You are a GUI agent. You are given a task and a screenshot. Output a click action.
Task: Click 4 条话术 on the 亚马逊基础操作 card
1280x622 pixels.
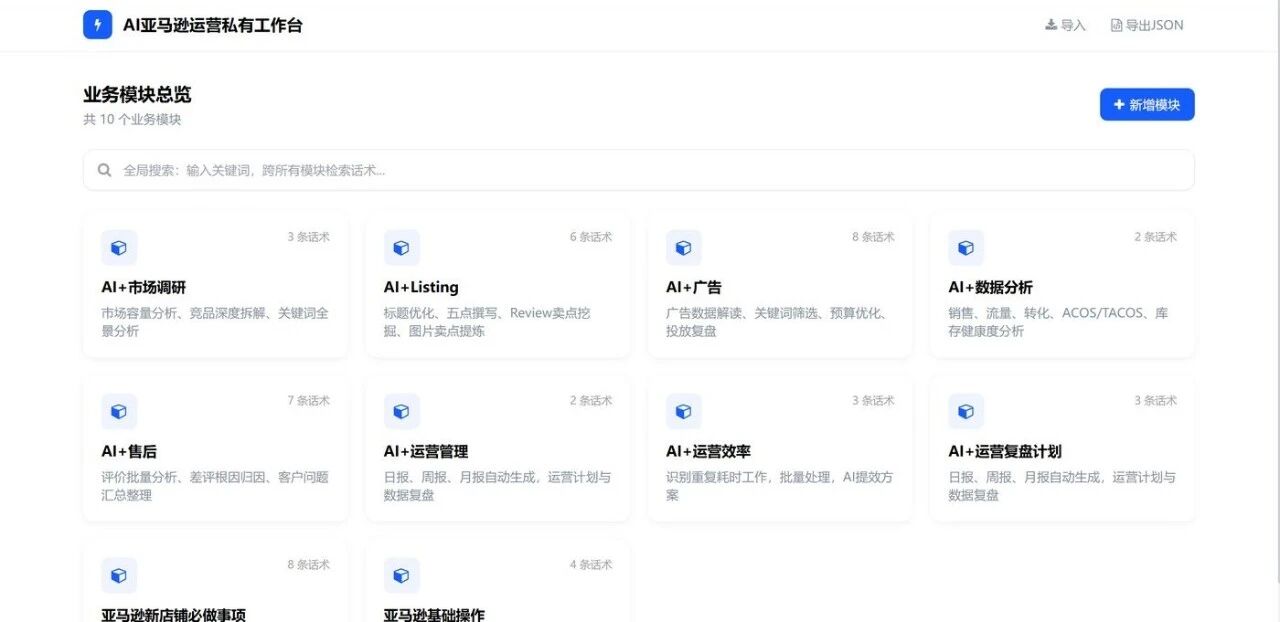(591, 564)
